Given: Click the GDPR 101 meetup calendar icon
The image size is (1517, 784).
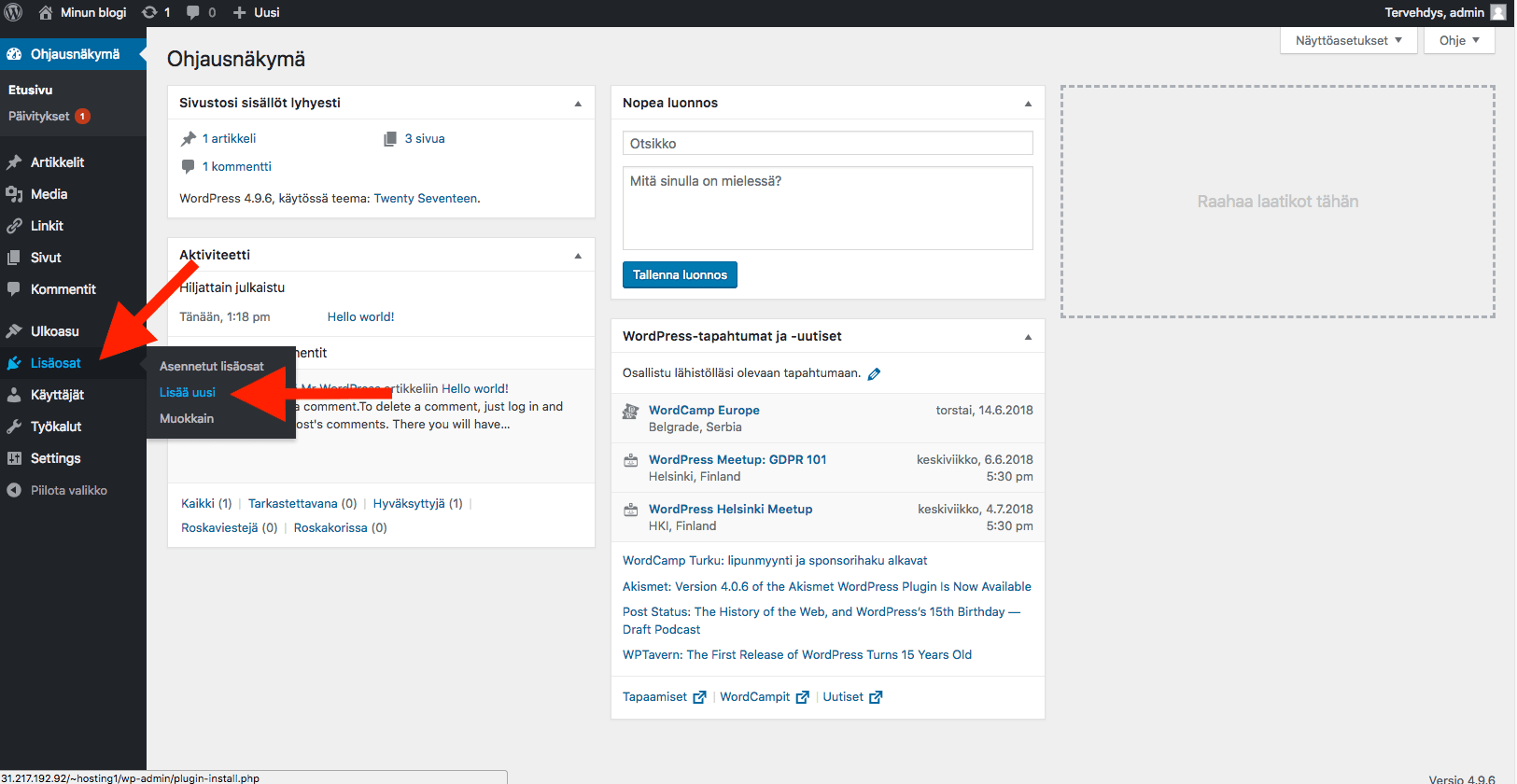Looking at the screenshot, I should (x=631, y=460).
